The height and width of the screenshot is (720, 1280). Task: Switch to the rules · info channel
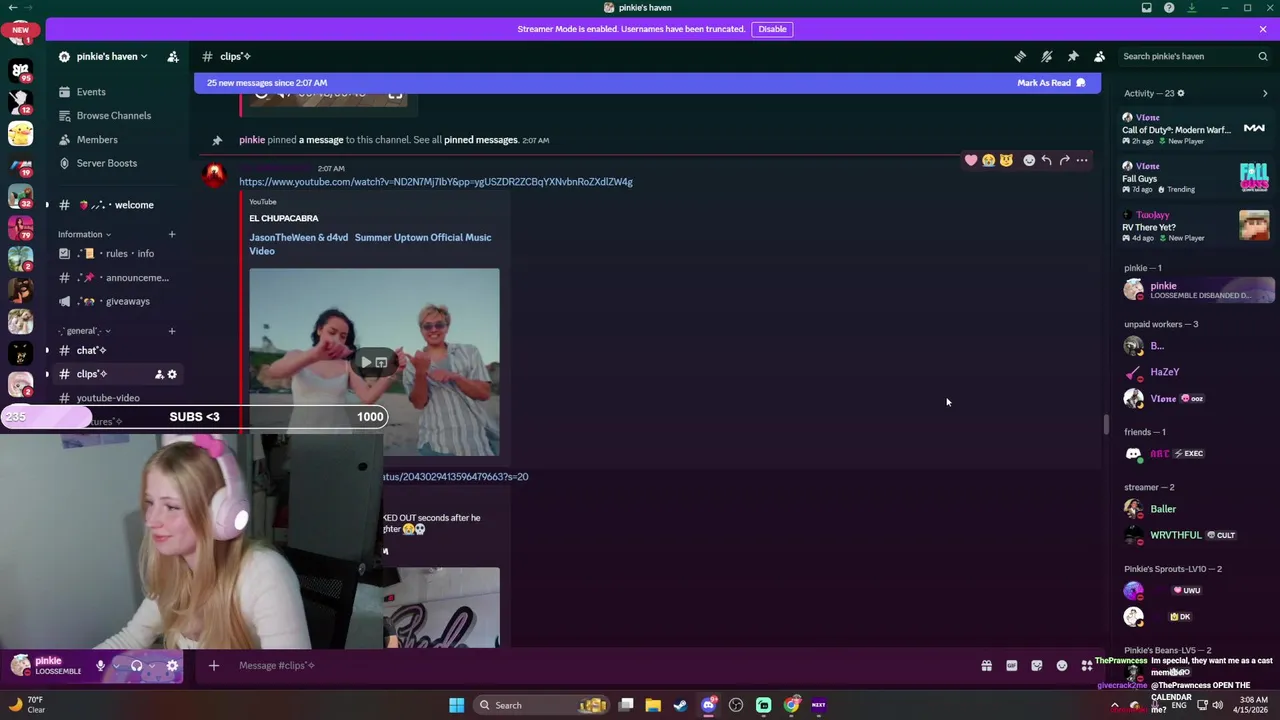click(x=118, y=254)
